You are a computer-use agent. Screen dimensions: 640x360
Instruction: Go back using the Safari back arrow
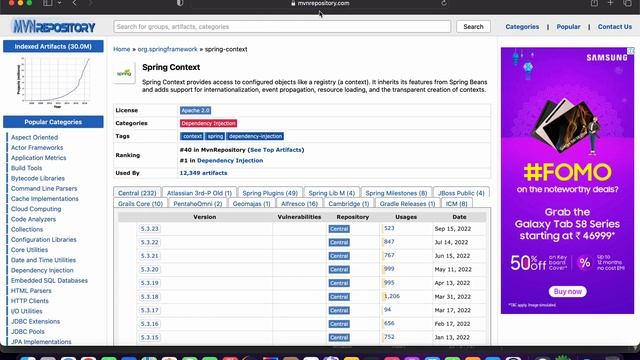[x=74, y=3]
